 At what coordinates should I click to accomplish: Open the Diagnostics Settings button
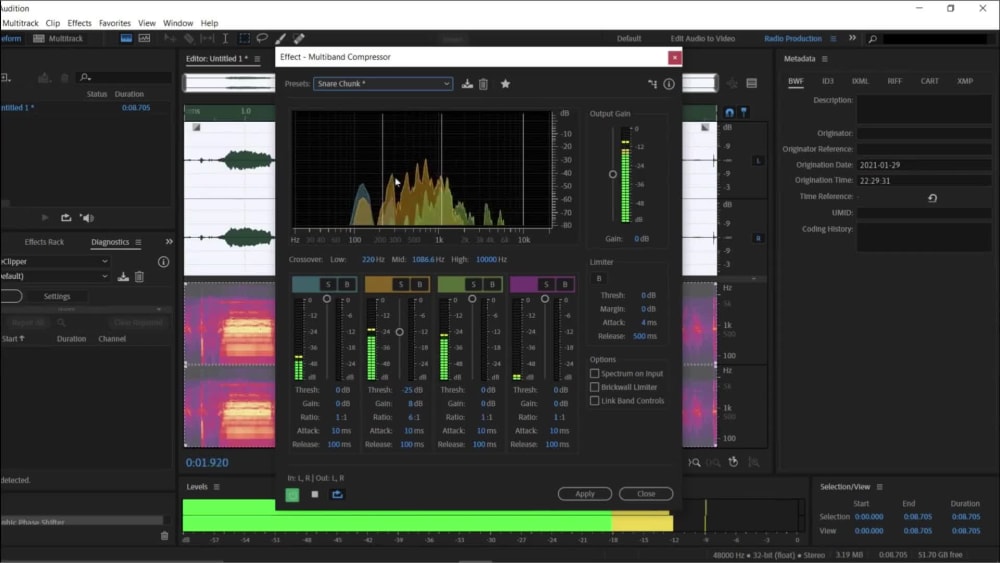(57, 296)
